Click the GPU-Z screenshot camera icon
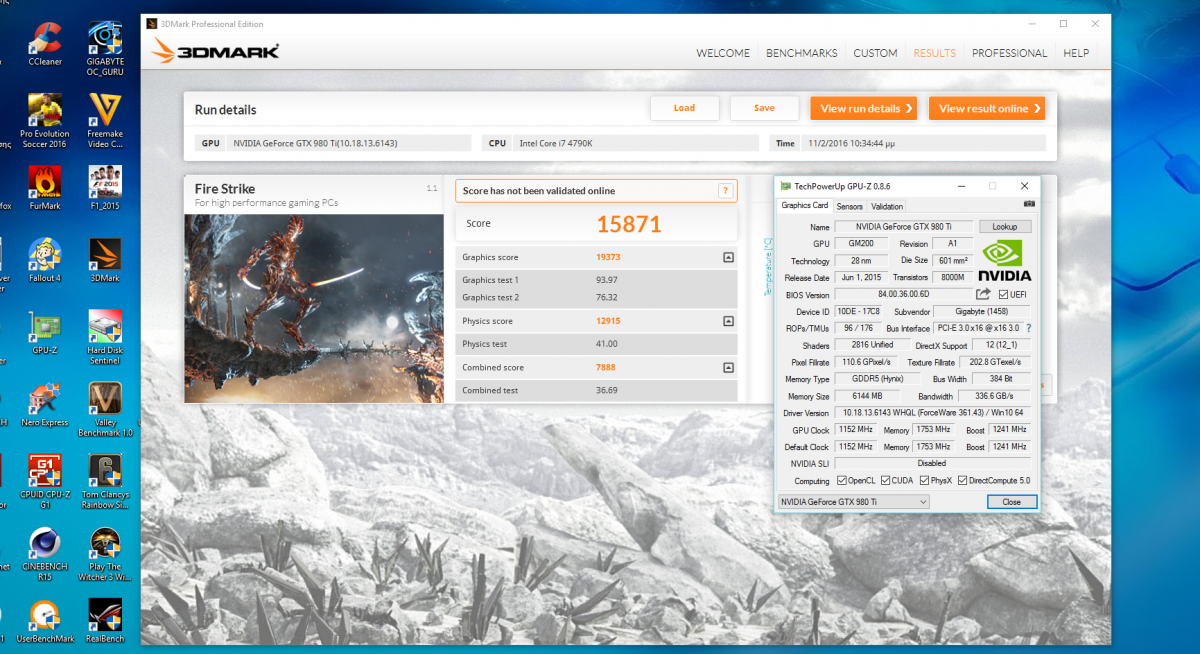Image resolution: width=1200 pixels, height=654 pixels. coord(1029,205)
